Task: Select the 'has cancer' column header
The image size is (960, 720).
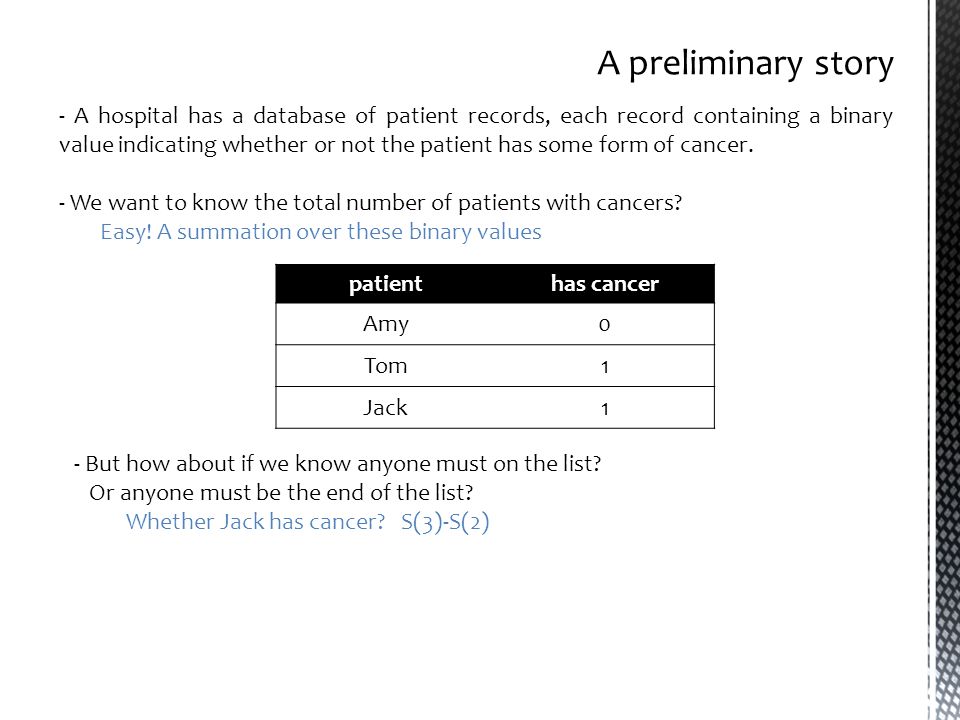Action: tap(604, 284)
